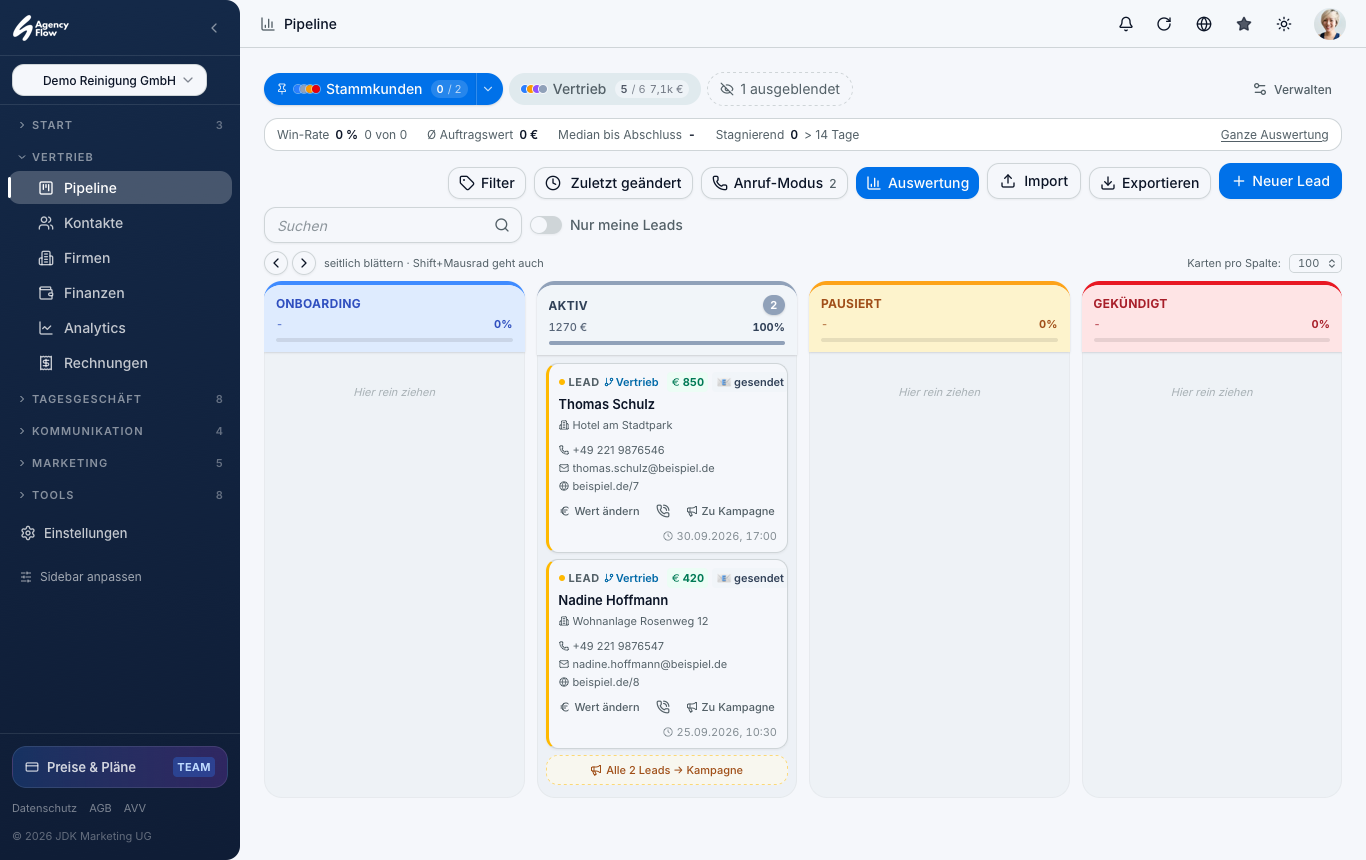Toggle light/dark theme sun icon

coord(1284,24)
